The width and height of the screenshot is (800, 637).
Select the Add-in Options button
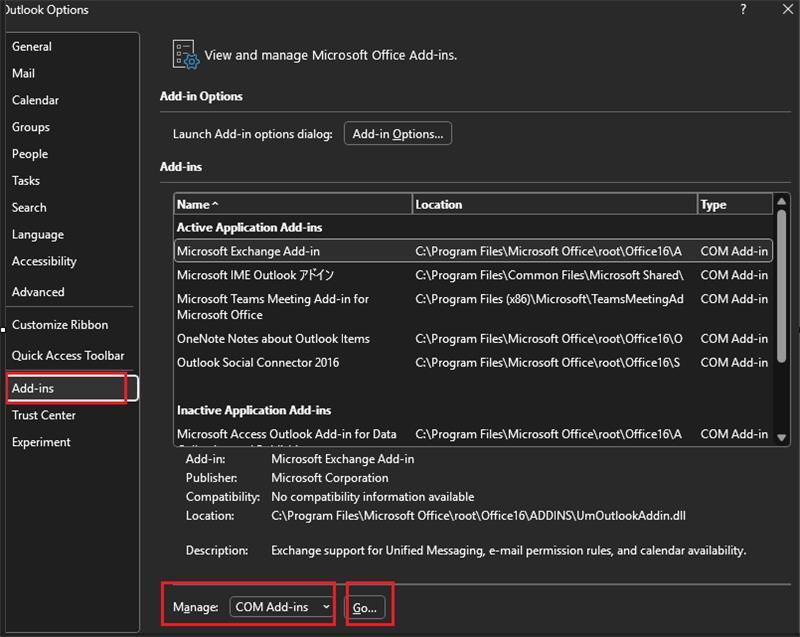click(x=398, y=133)
